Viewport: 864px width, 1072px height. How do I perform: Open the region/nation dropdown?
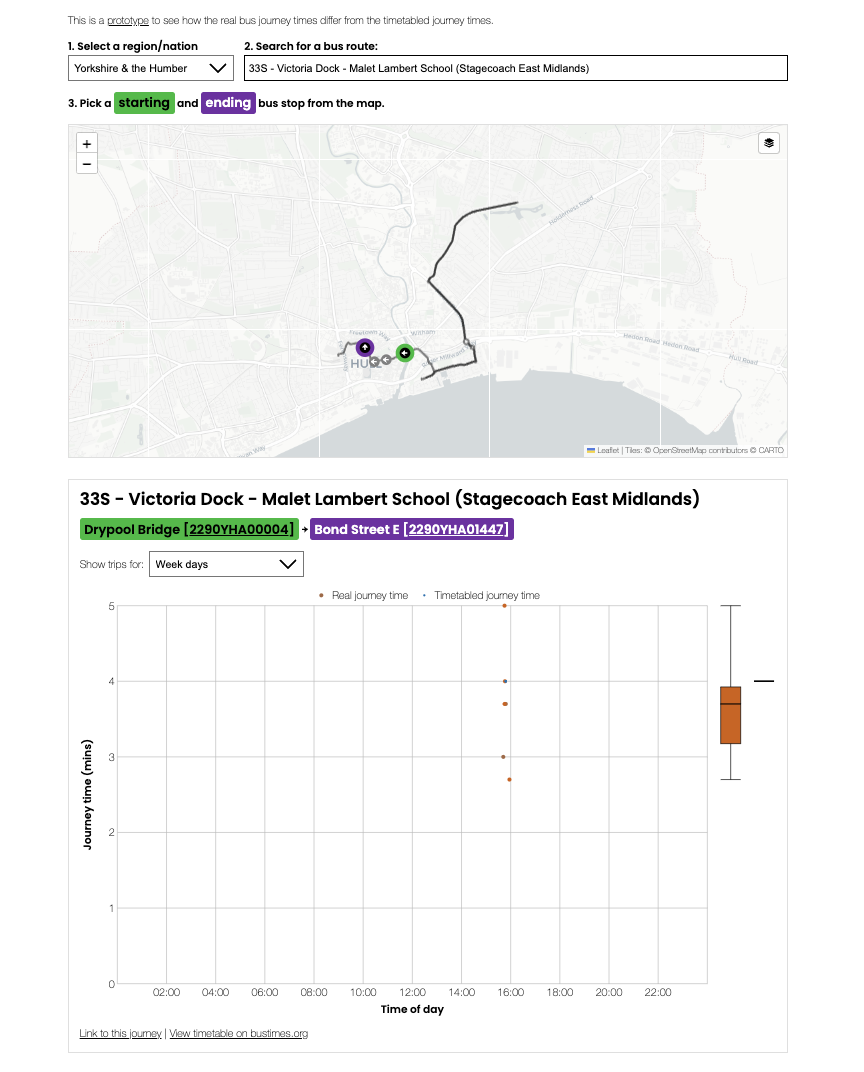[150, 68]
